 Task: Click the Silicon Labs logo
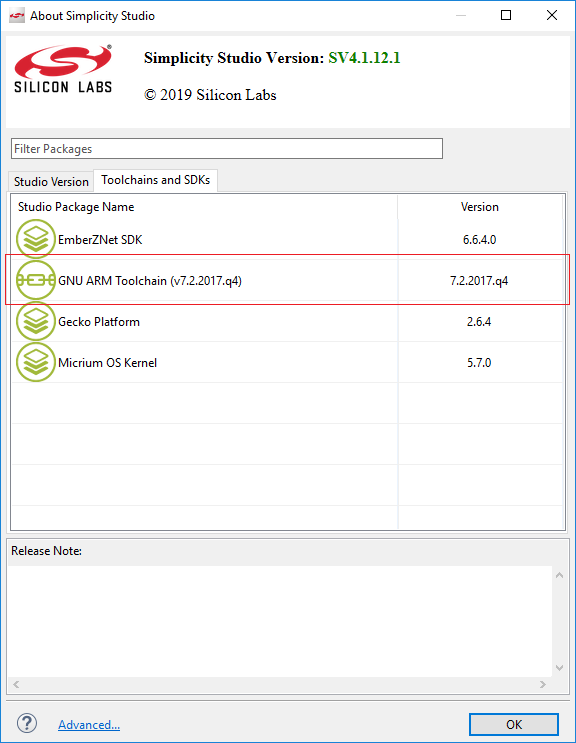[x=63, y=69]
